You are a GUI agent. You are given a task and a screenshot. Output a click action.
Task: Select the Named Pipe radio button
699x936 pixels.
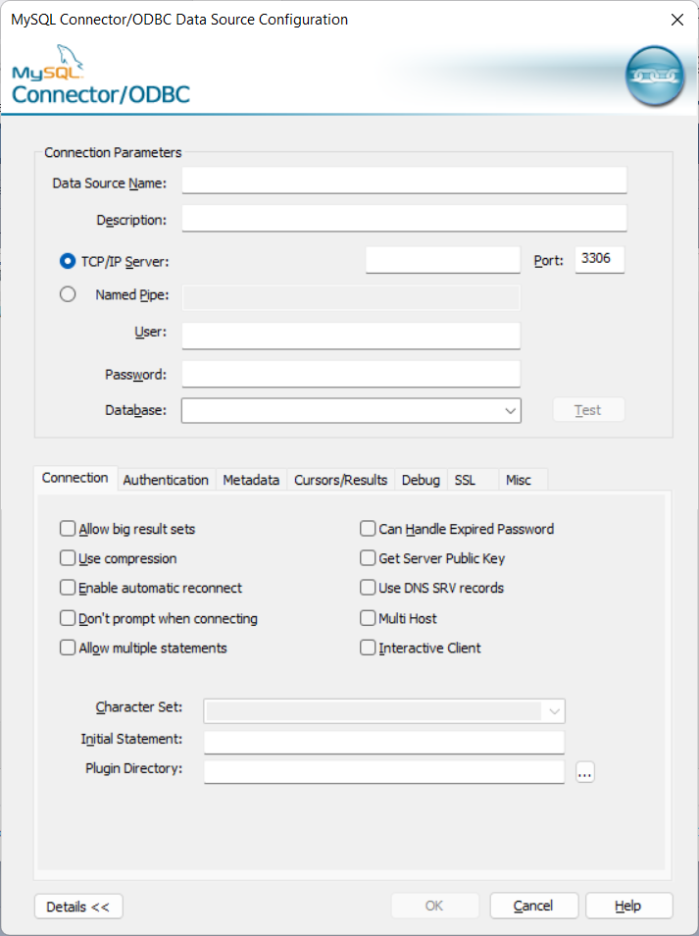(66, 293)
